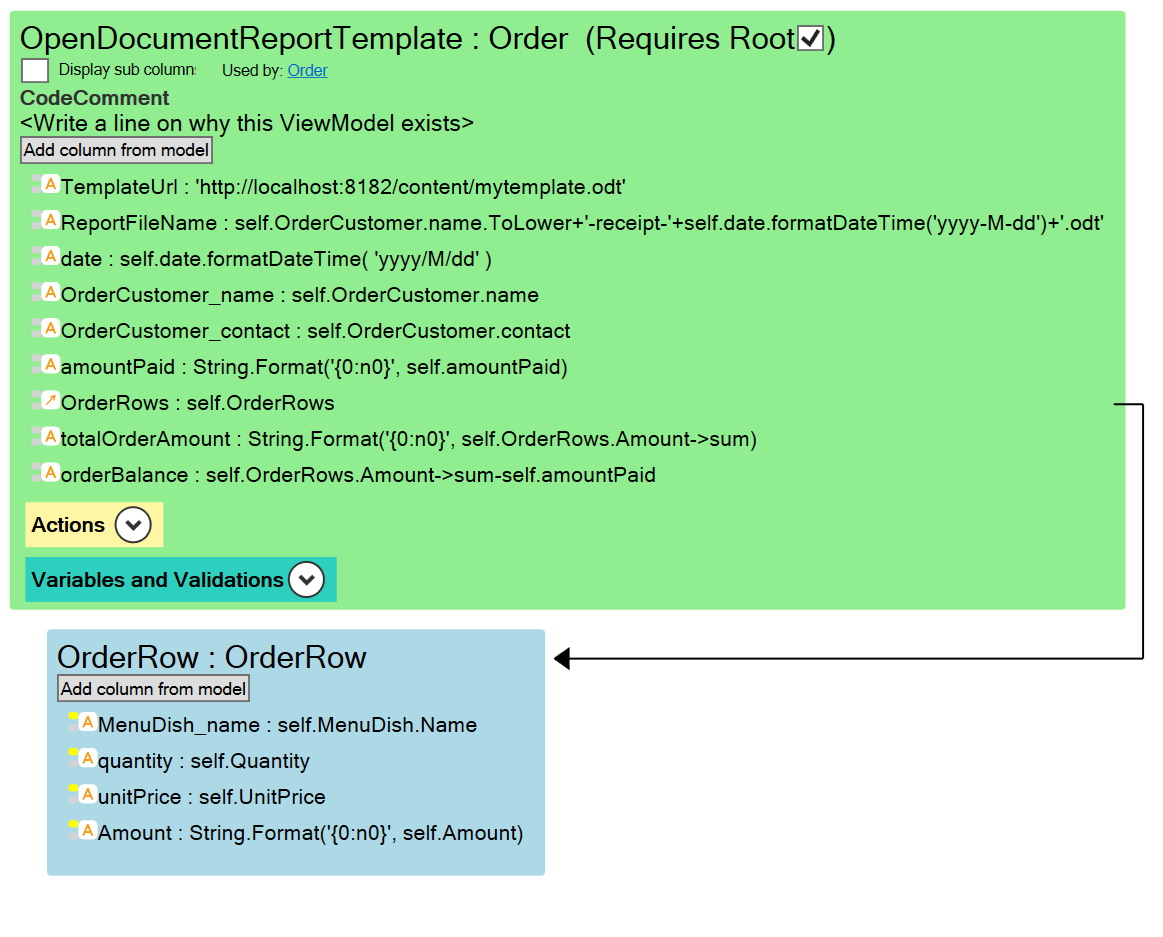Image resolution: width=1163 pixels, height=937 pixels.
Task: Click the attribute icon beside TemplateUrl column
Action: tap(50, 185)
